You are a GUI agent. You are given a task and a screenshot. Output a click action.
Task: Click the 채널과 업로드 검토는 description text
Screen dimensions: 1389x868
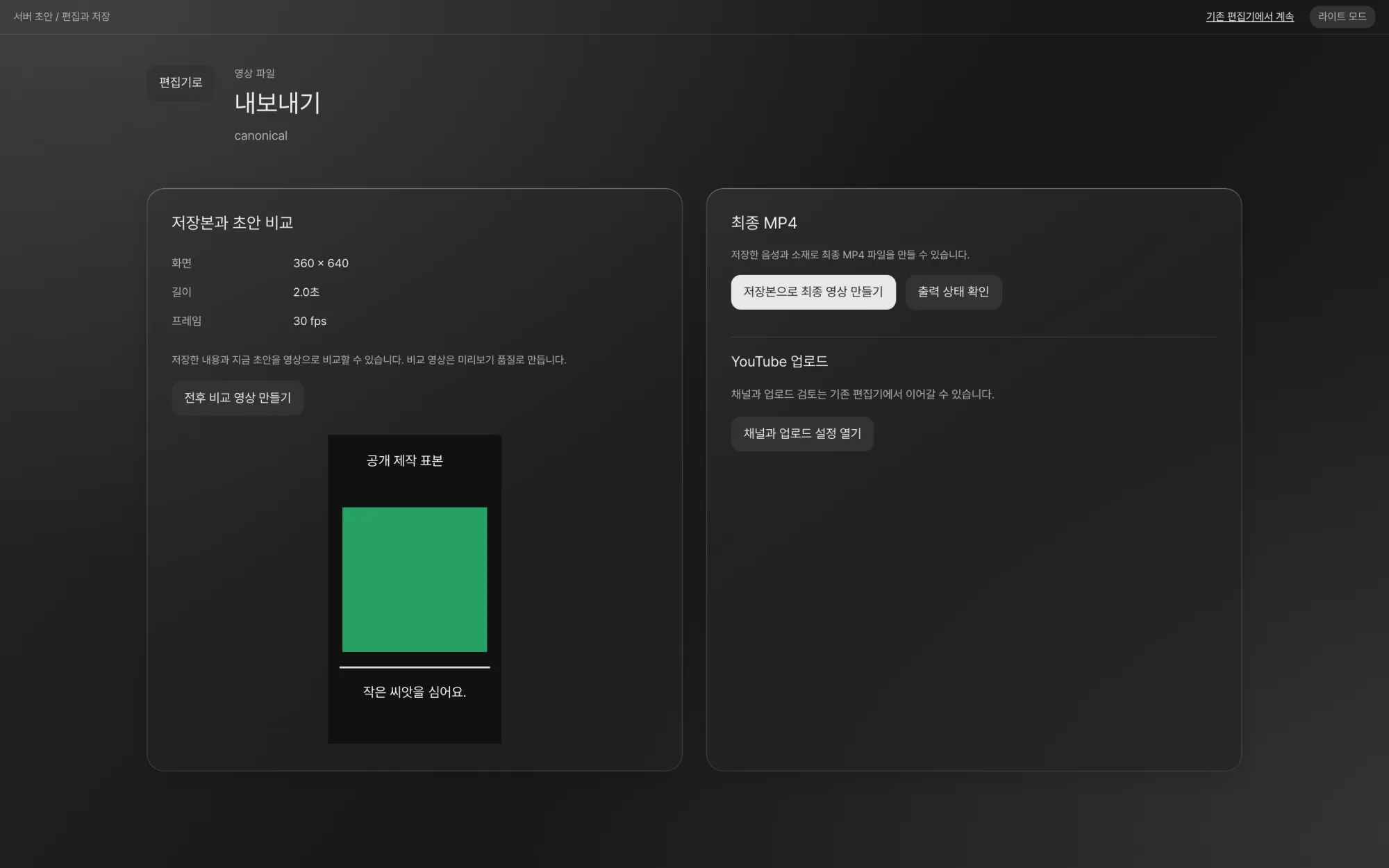(x=863, y=394)
